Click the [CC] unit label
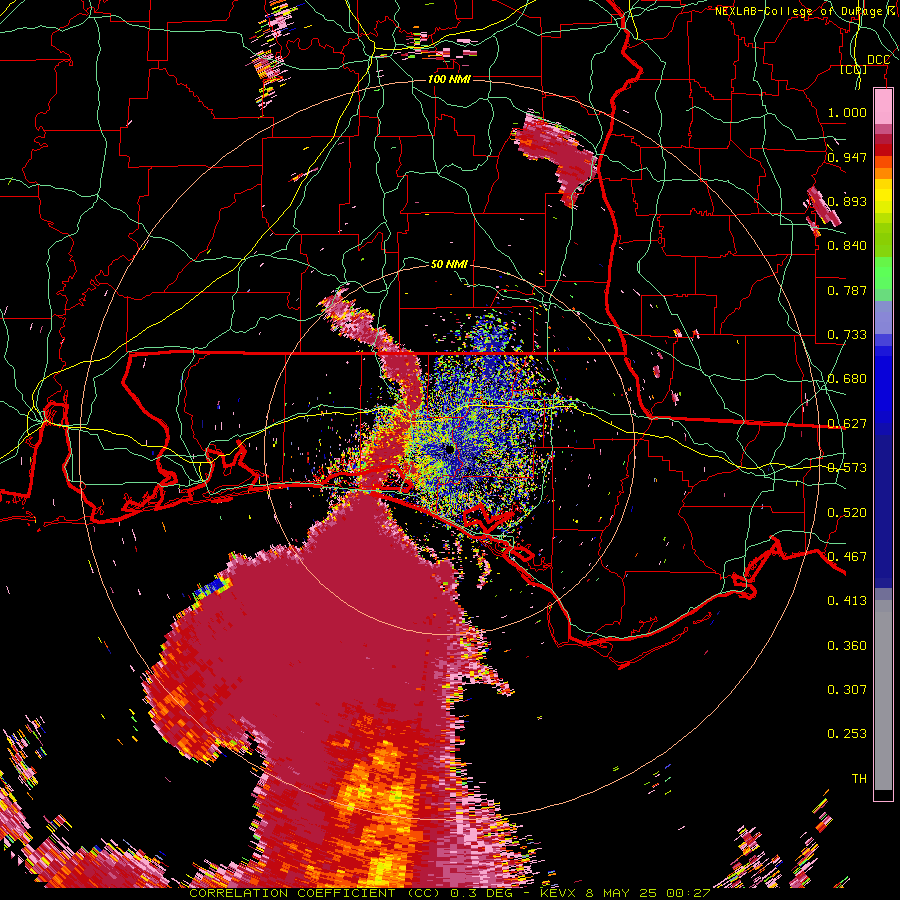The height and width of the screenshot is (900, 900). (854, 70)
